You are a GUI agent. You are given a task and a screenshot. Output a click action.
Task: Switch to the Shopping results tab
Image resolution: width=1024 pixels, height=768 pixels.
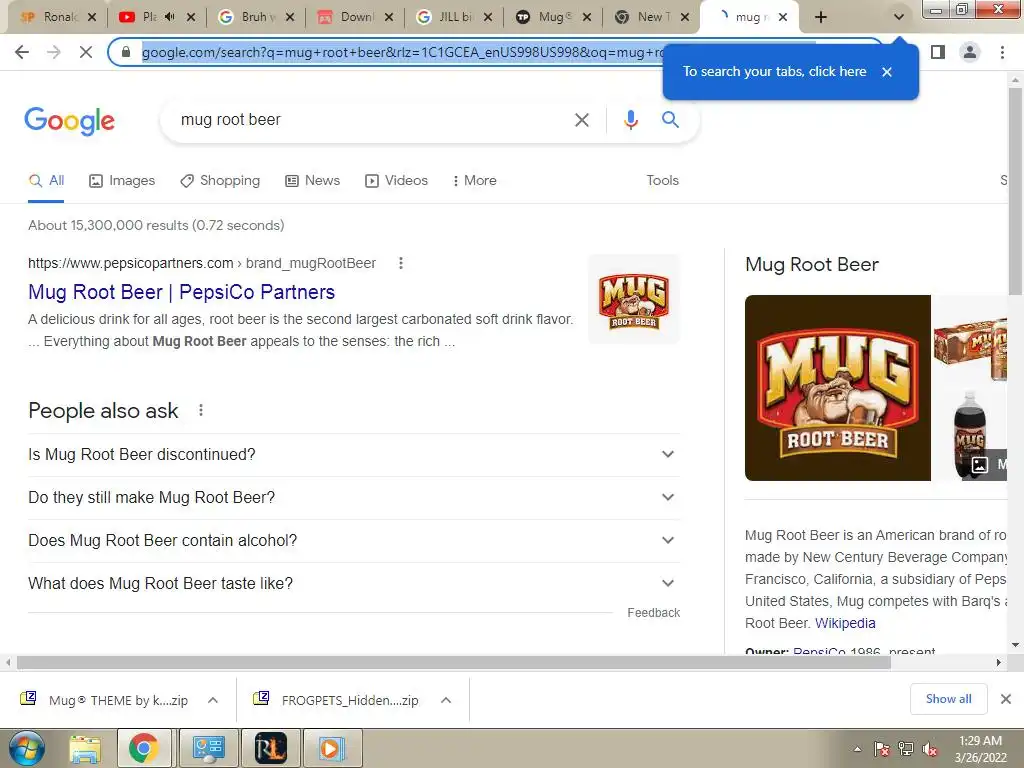(x=220, y=181)
